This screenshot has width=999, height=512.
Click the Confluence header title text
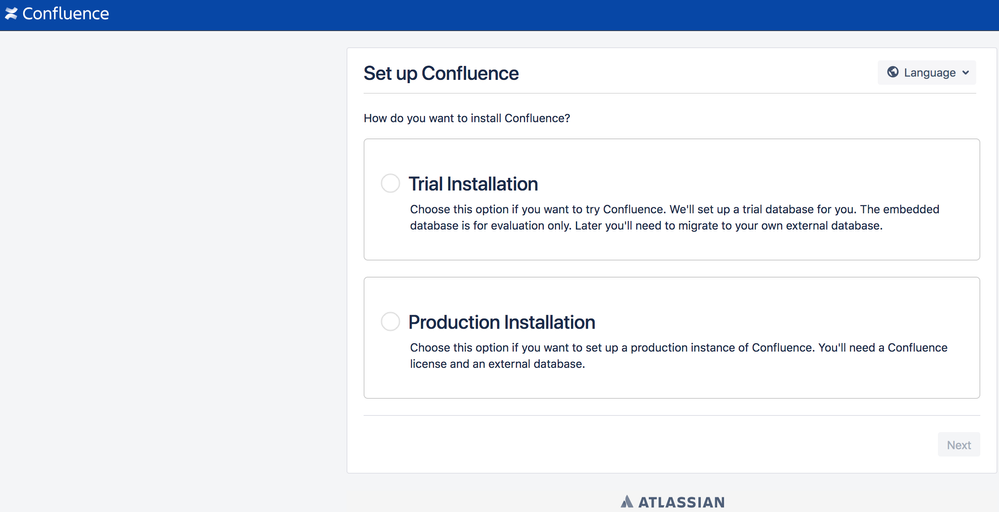pyautogui.click(x=66, y=13)
